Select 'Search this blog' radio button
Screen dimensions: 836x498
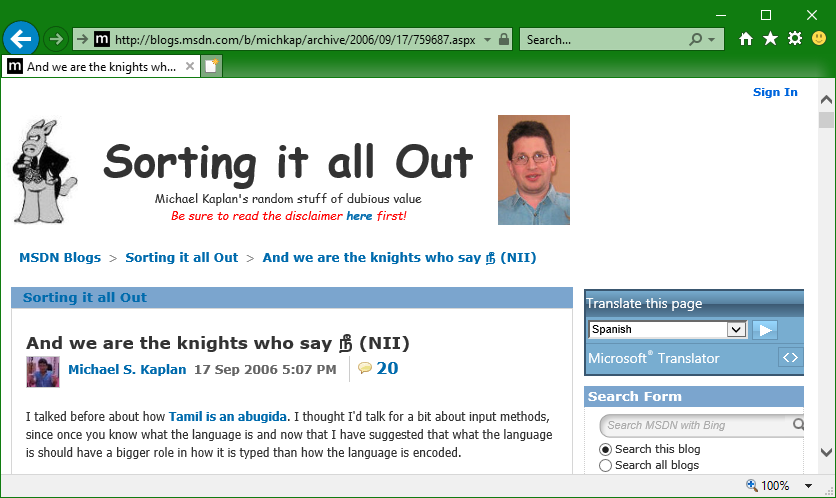coord(605,449)
